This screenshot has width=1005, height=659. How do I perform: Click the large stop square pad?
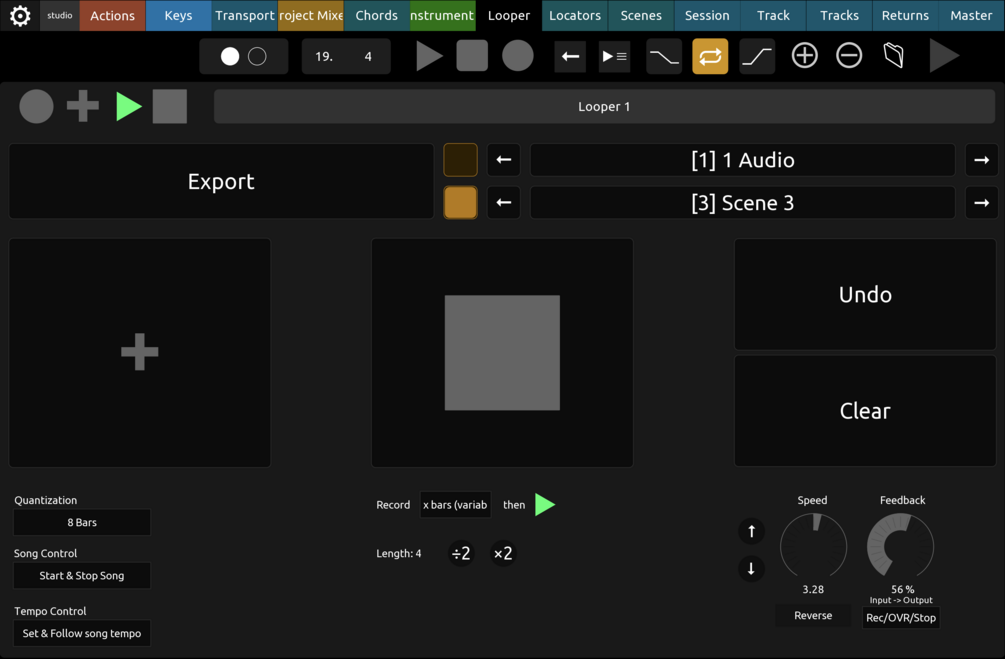point(502,353)
